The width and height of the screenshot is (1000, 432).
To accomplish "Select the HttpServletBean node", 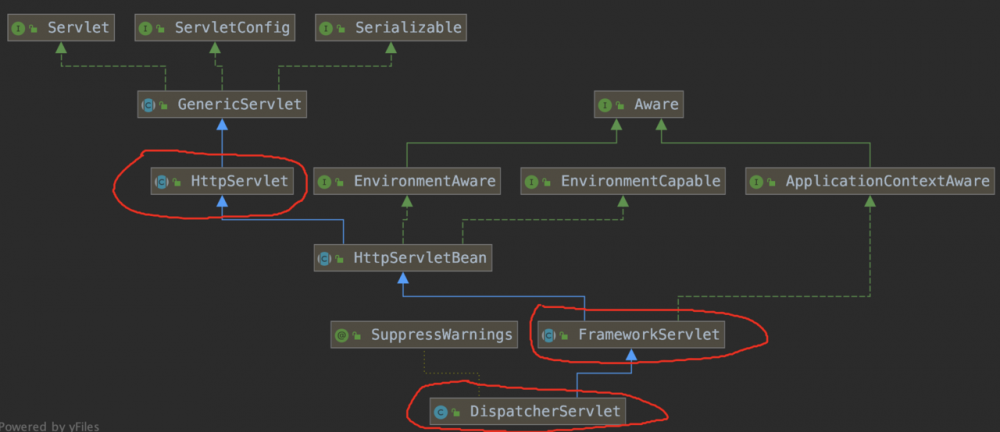I will 403,258.
